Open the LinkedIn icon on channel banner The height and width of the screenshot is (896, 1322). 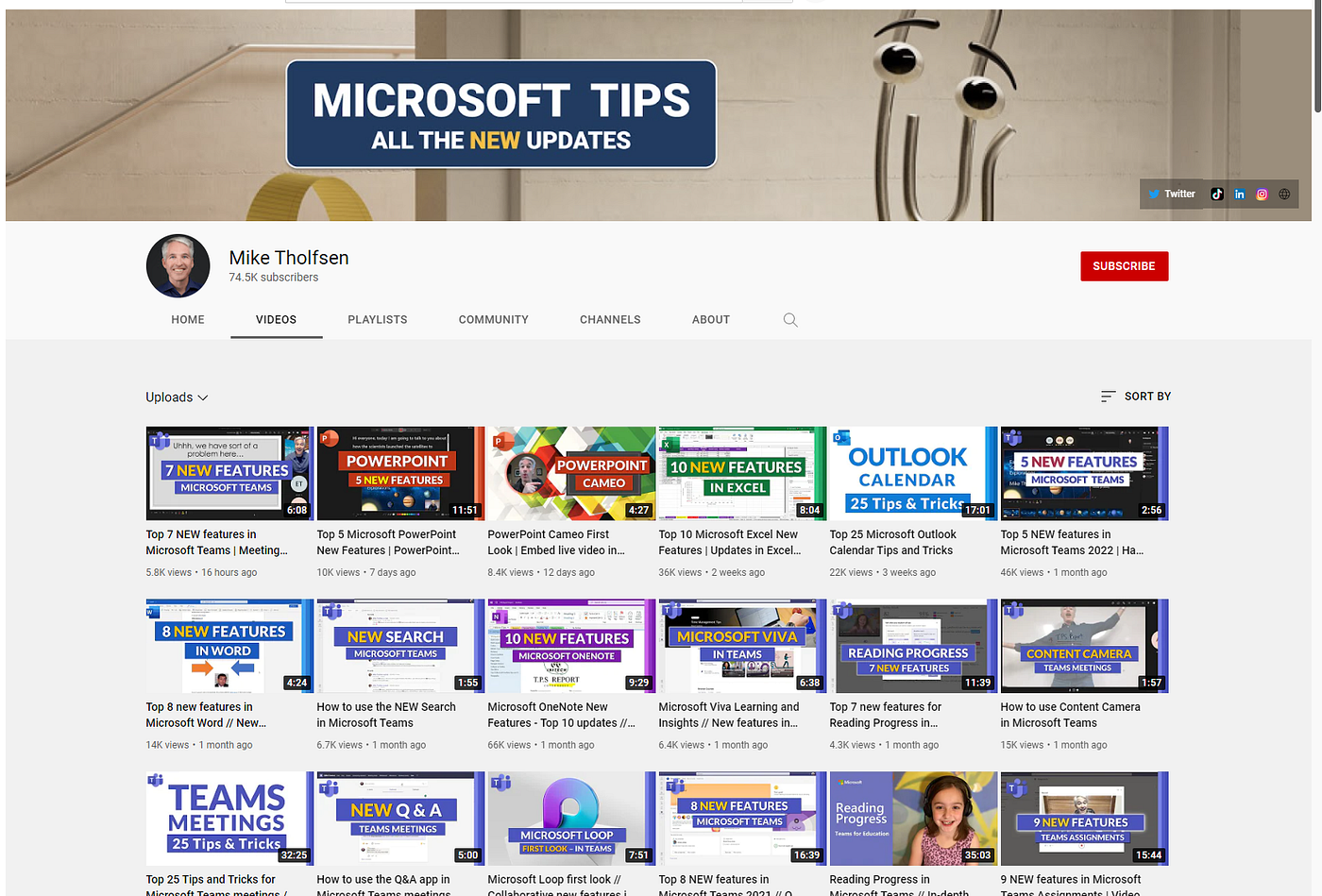point(1240,194)
